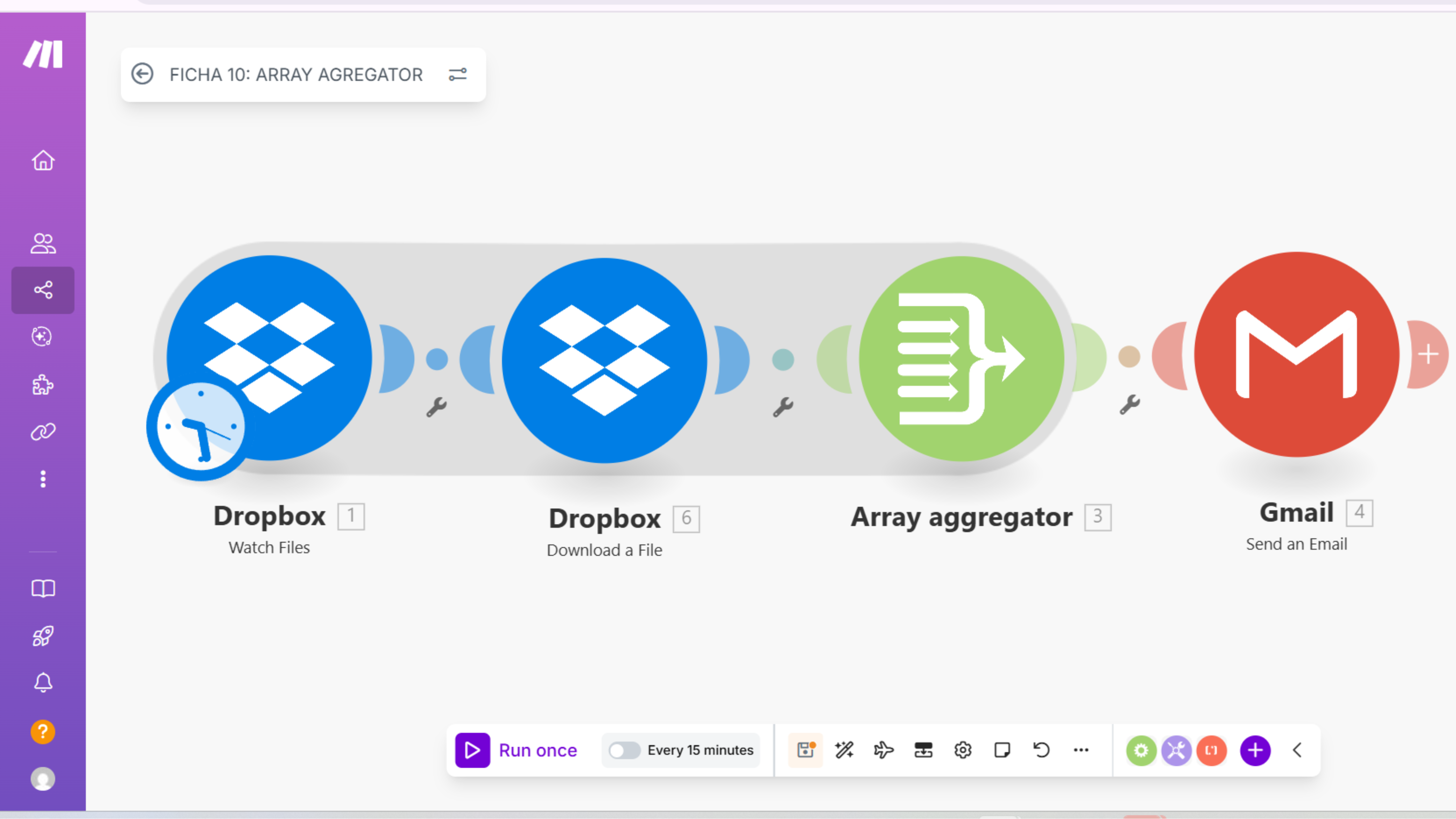
Task: Go to the Home dashboard icon
Action: click(43, 160)
